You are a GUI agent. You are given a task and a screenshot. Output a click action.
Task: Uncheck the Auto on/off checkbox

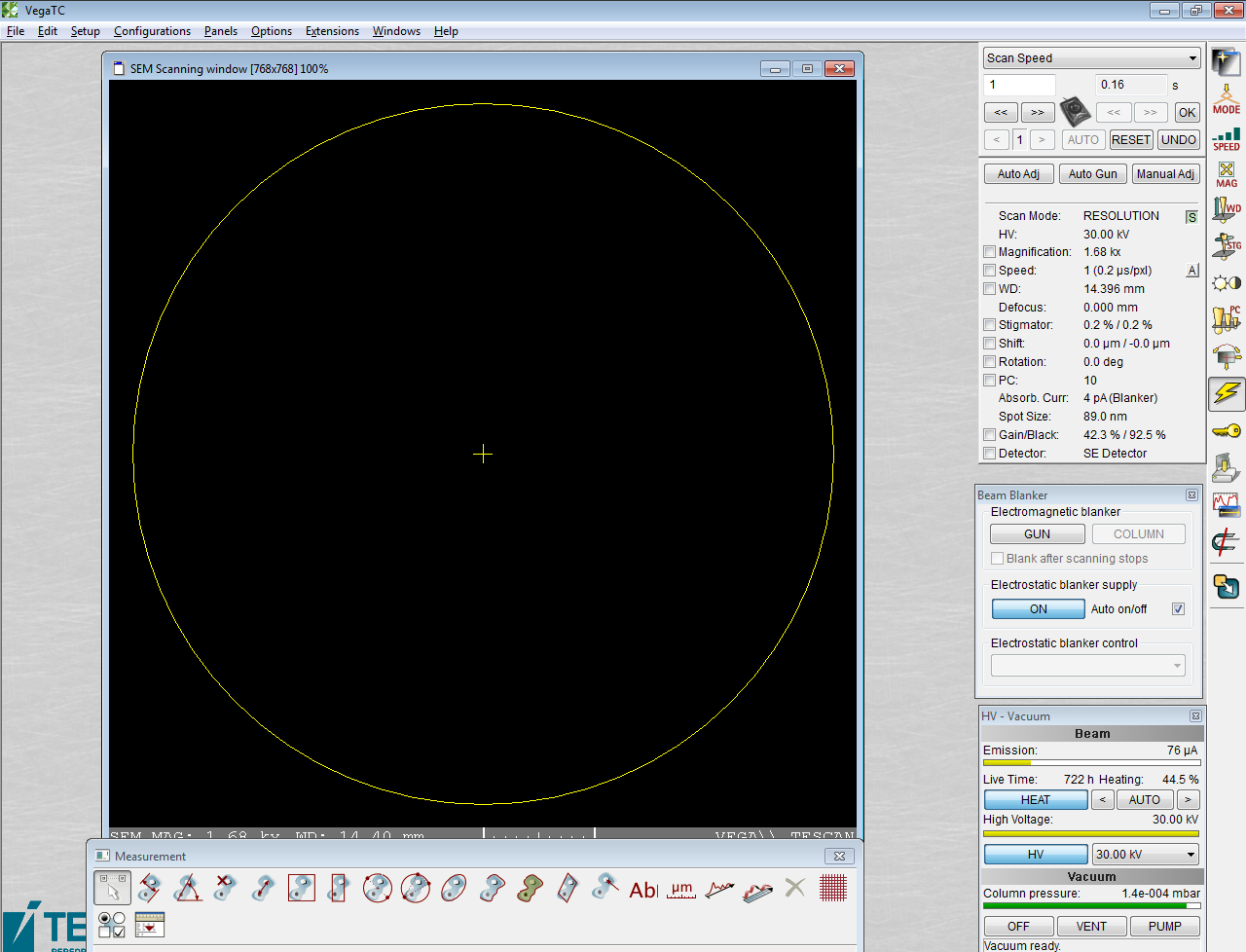pyautogui.click(x=1178, y=609)
